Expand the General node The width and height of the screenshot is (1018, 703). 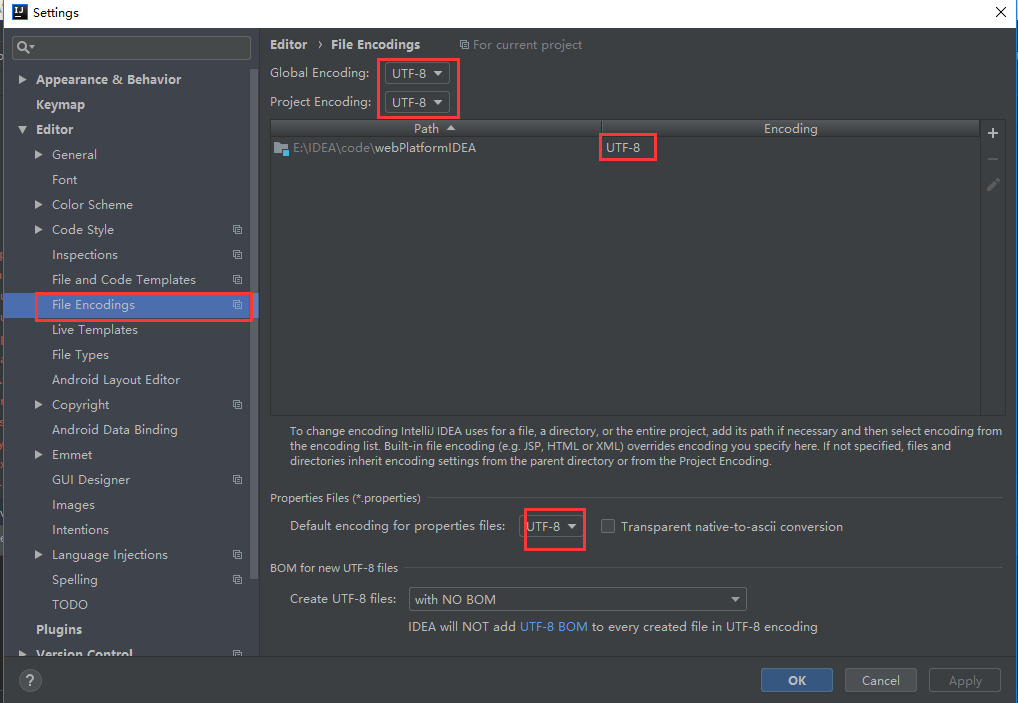click(x=38, y=154)
